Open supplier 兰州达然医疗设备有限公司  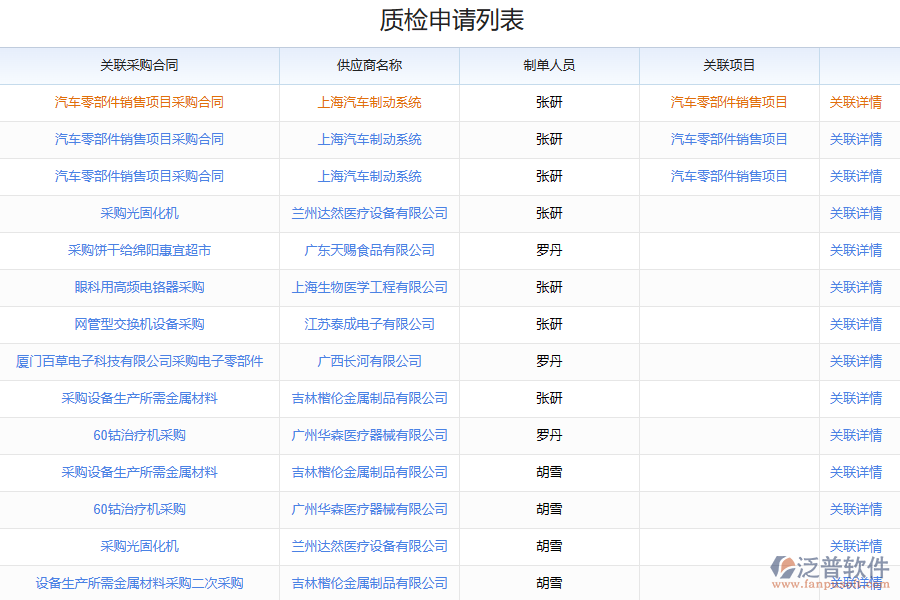click(x=369, y=213)
